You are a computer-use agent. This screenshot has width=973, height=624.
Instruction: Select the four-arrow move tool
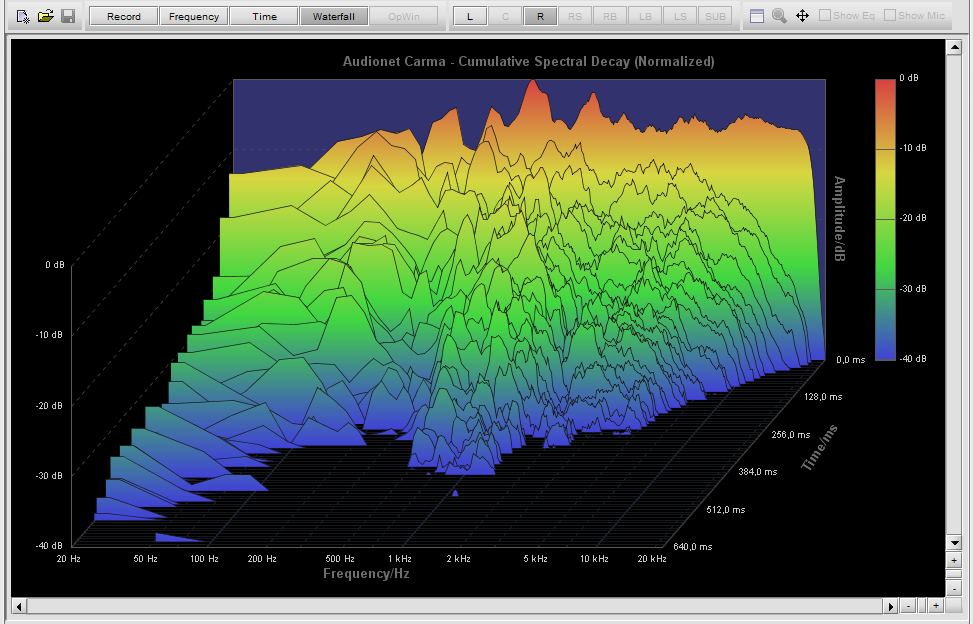pyautogui.click(x=802, y=16)
